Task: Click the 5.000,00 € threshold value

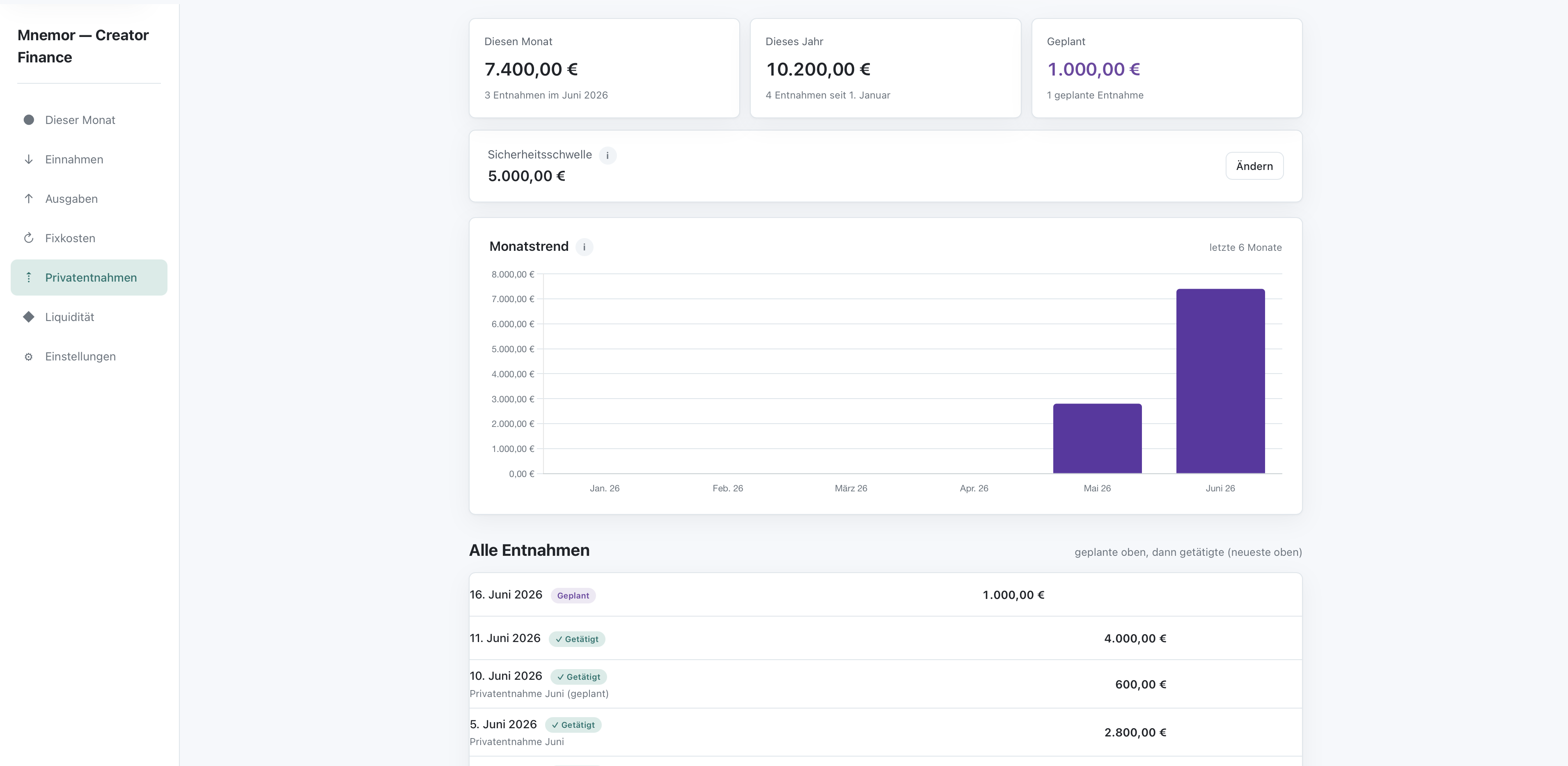Action: point(527,176)
